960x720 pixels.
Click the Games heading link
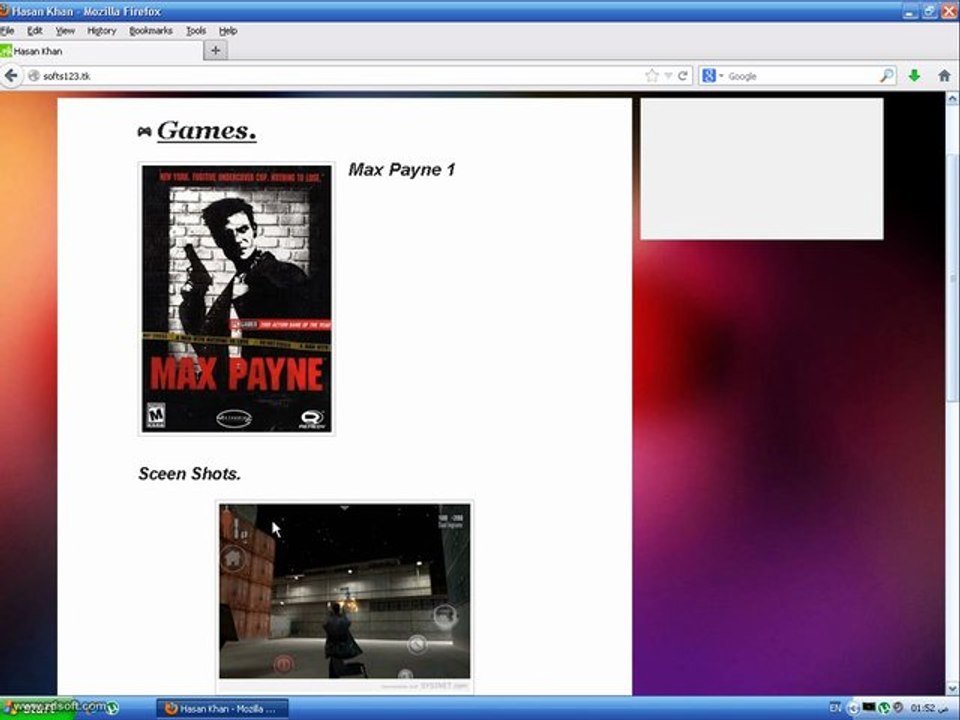pos(206,131)
